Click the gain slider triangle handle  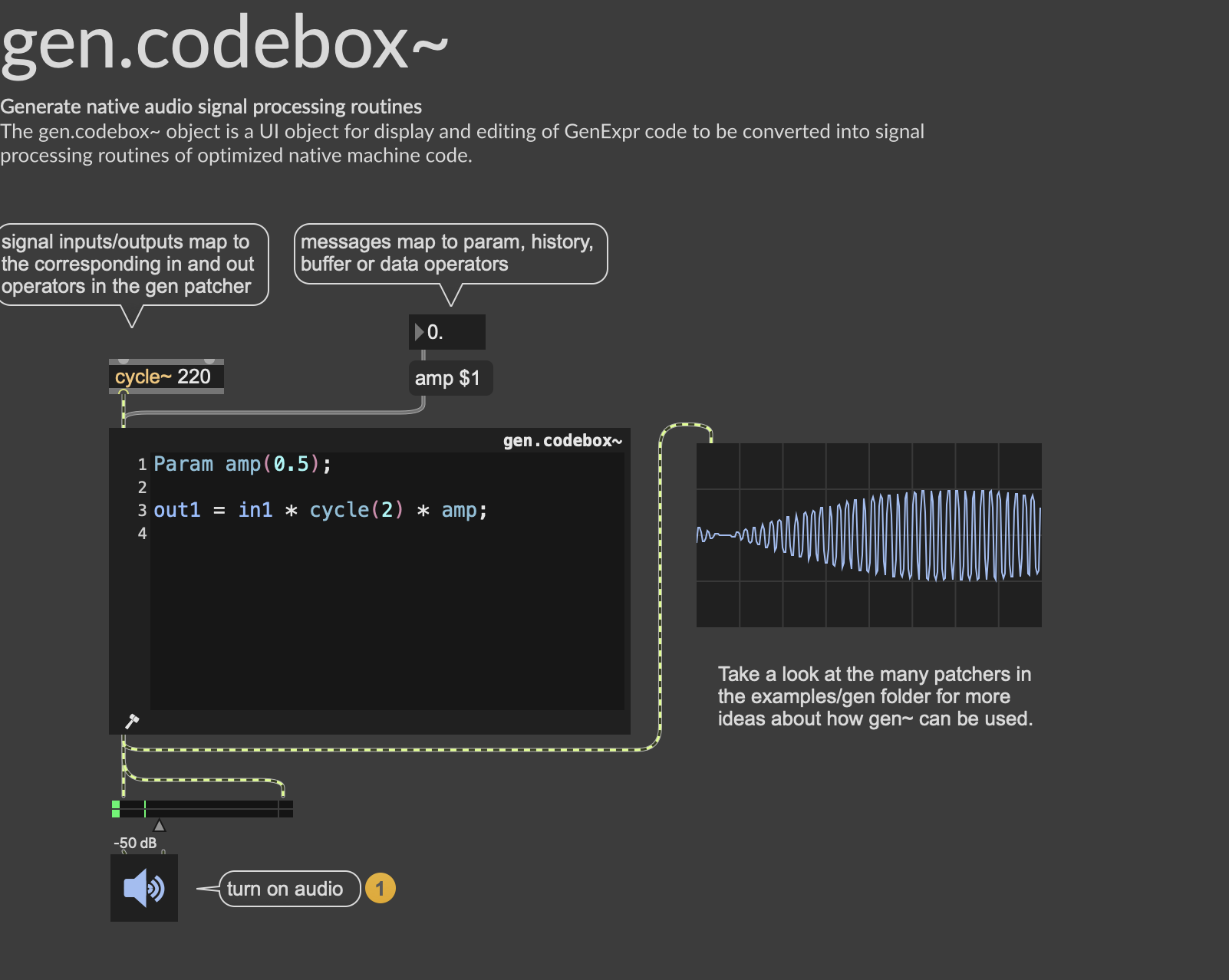(159, 825)
